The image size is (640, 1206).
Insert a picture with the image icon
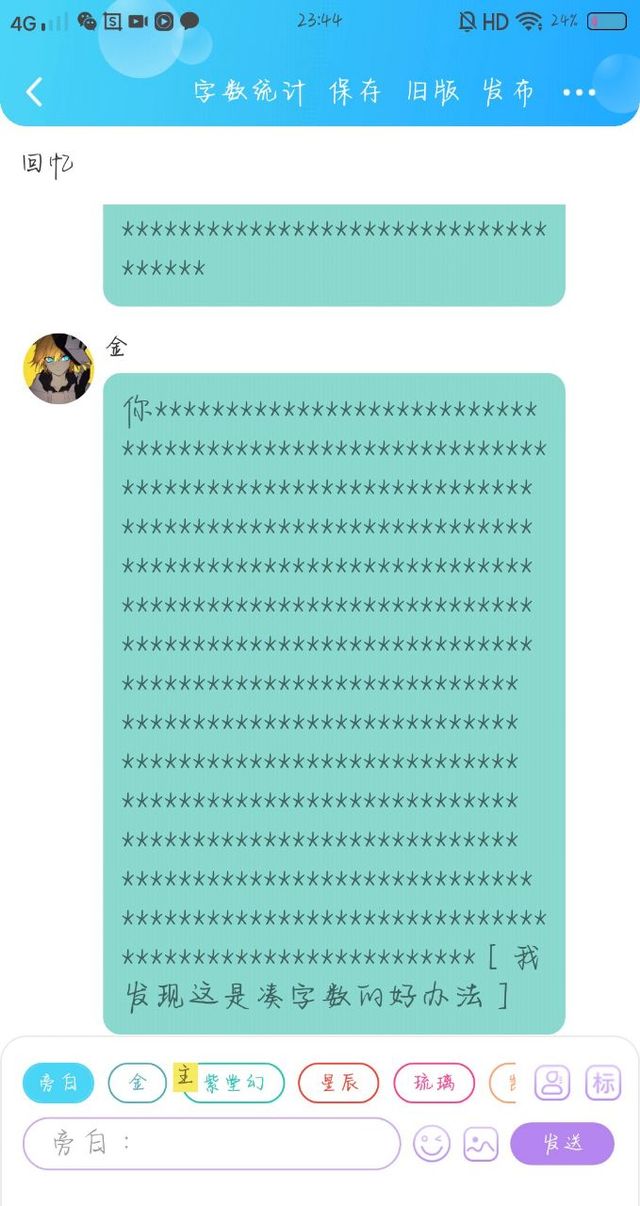(x=481, y=1143)
